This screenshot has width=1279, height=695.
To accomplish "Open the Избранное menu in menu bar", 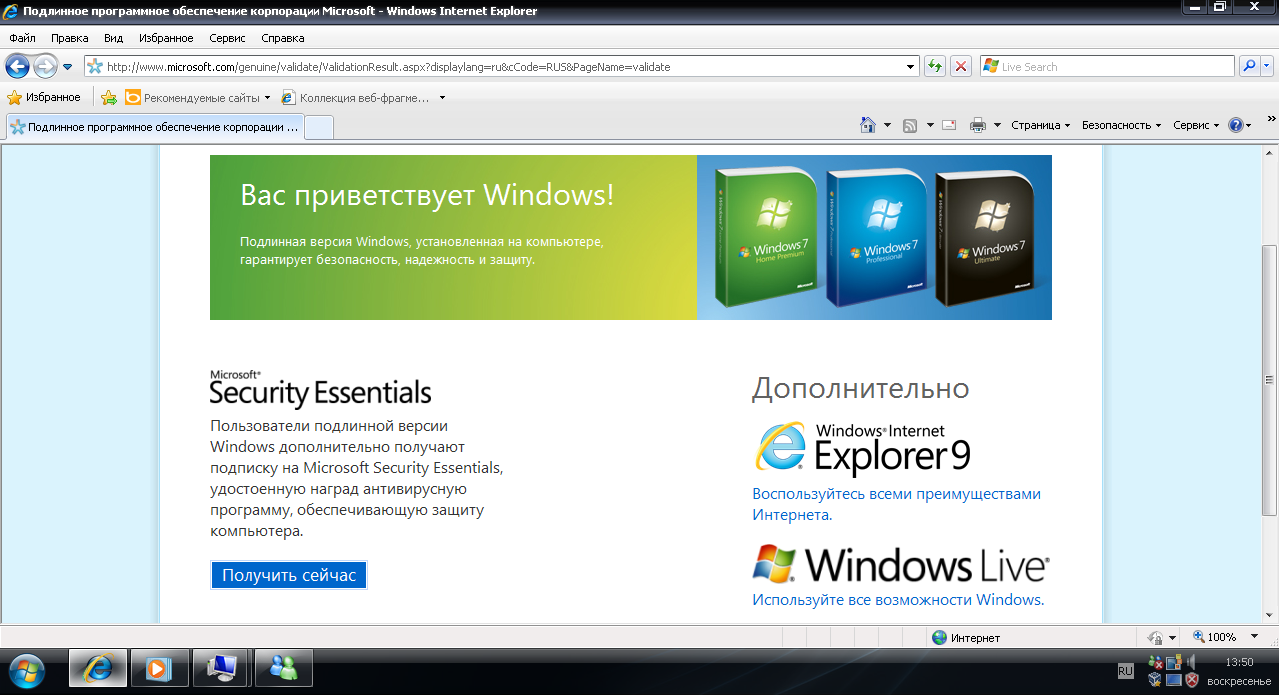I will click(167, 38).
